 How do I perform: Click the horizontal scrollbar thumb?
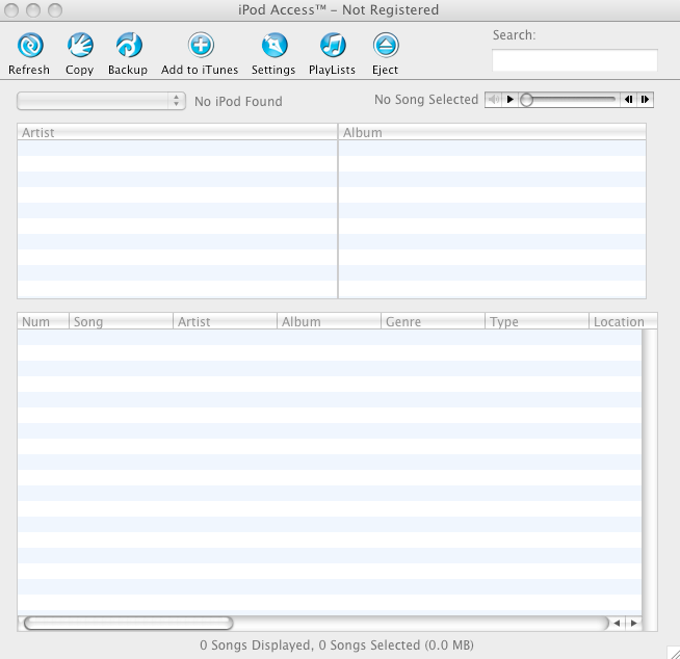[128, 623]
